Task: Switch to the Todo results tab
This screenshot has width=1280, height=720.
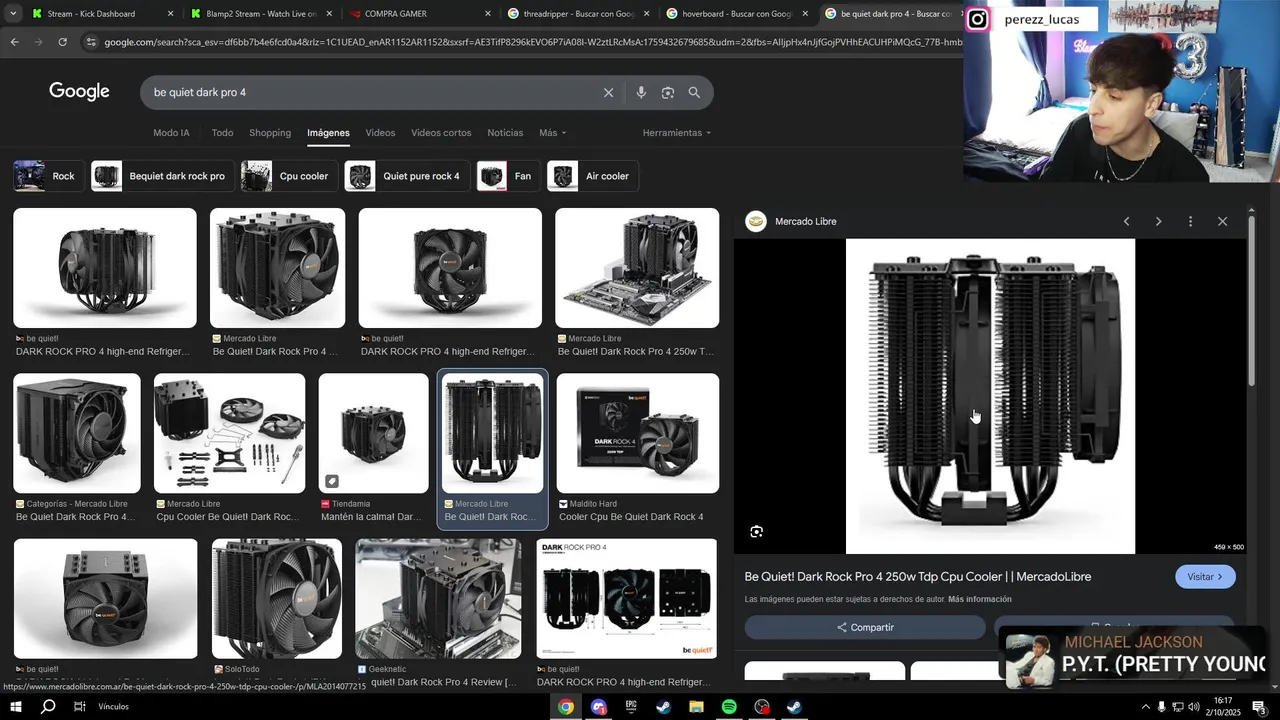Action: 222,133
